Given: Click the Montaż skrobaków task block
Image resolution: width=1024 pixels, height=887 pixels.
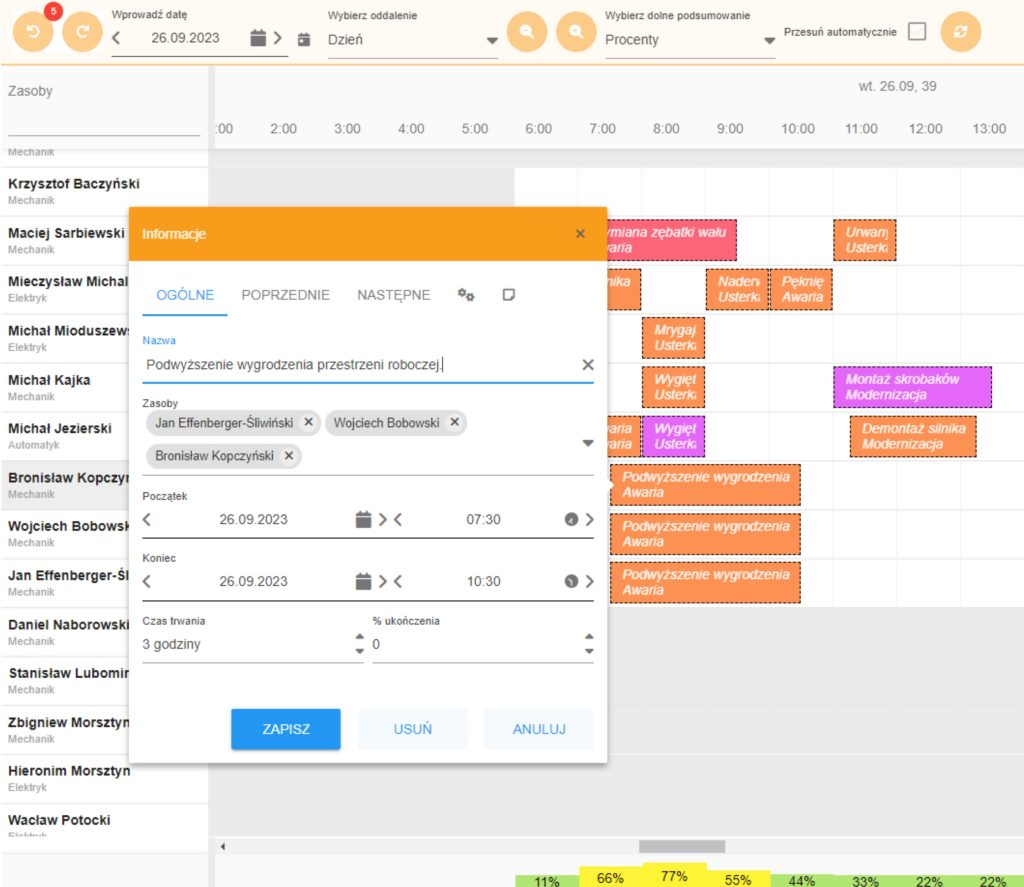Looking at the screenshot, I should click(x=912, y=387).
